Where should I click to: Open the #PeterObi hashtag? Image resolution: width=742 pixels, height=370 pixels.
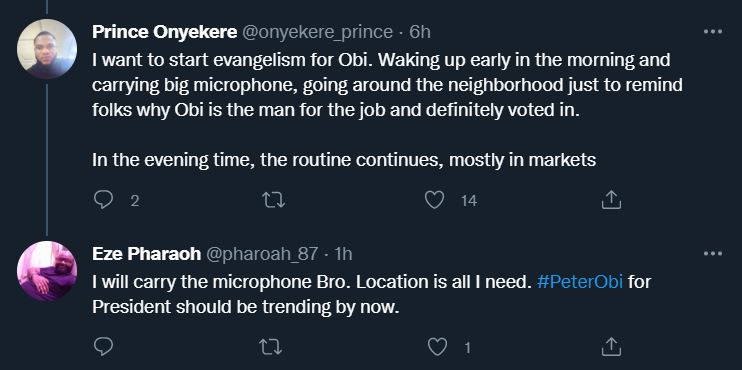coord(580,282)
